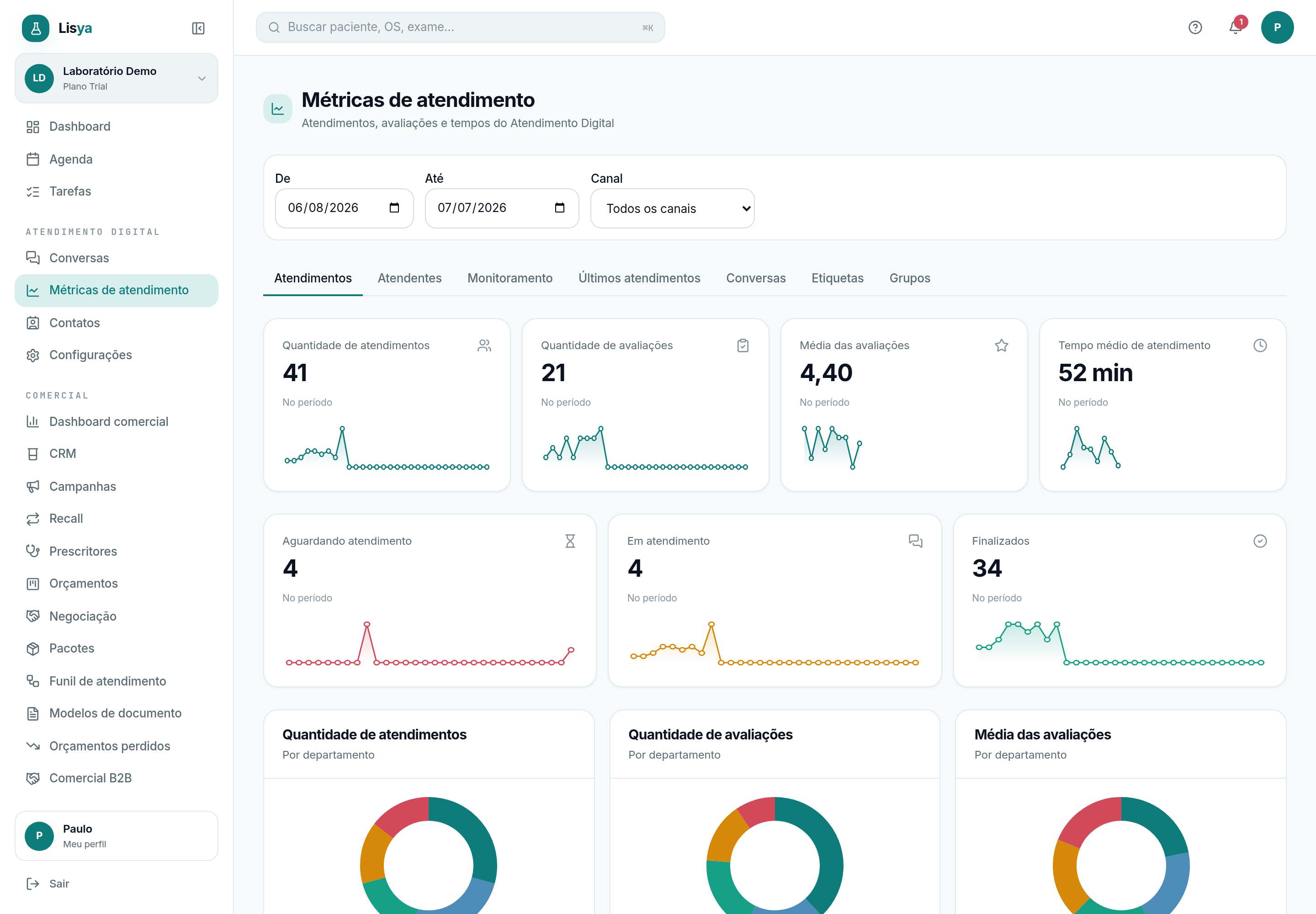Switch to the Grupos tab
1316x914 pixels.
point(909,278)
